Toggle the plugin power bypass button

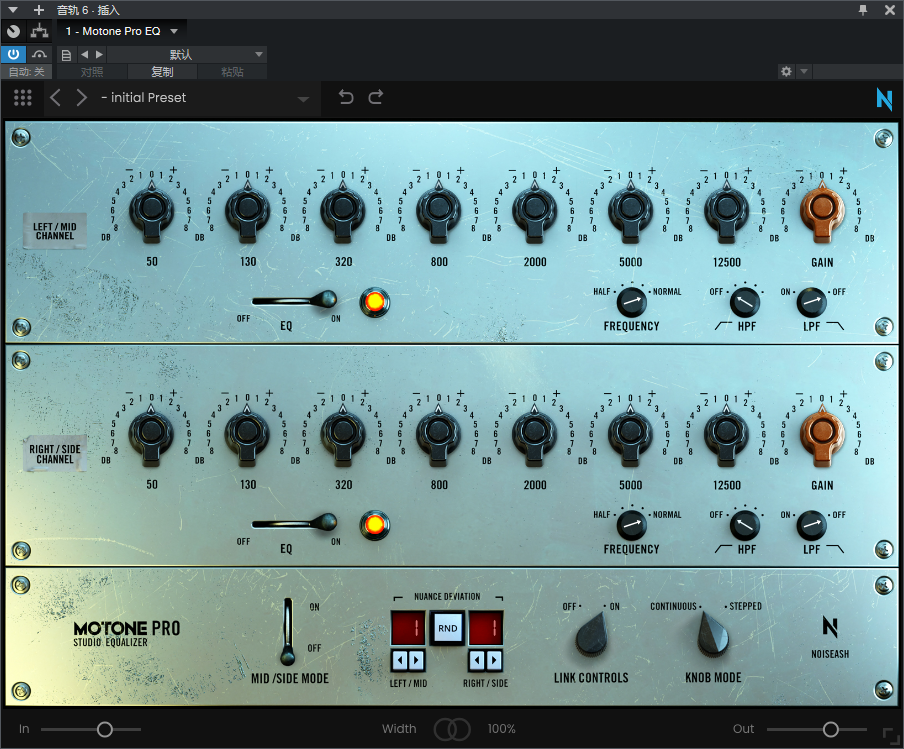[x=13, y=54]
